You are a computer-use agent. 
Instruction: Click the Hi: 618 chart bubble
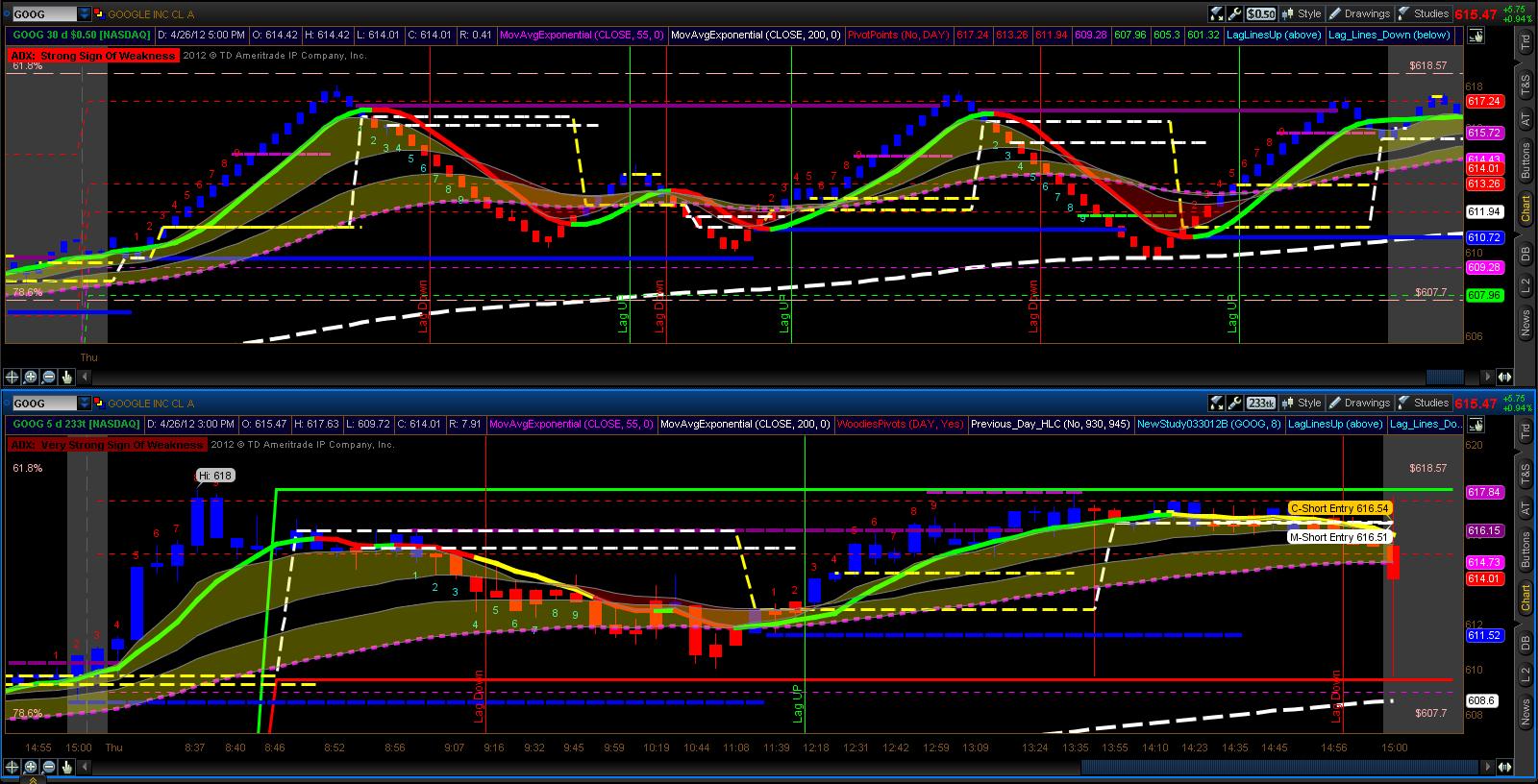(214, 476)
